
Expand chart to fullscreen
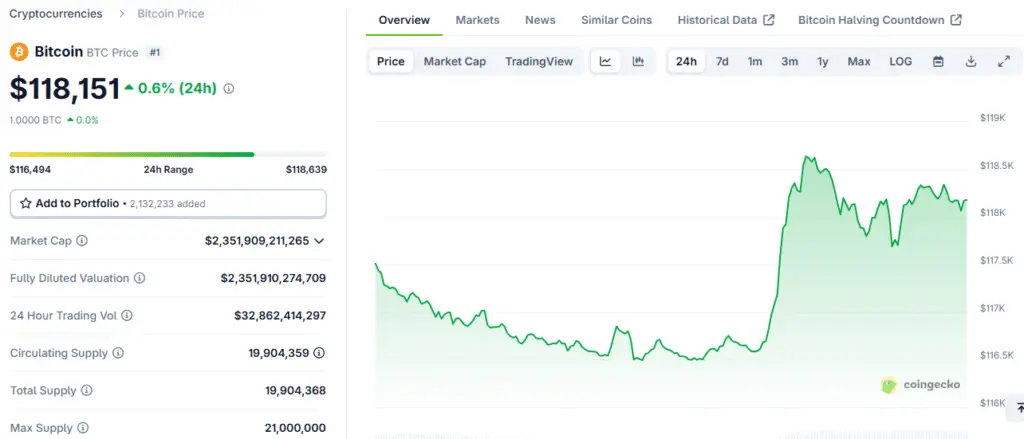[1004, 61]
